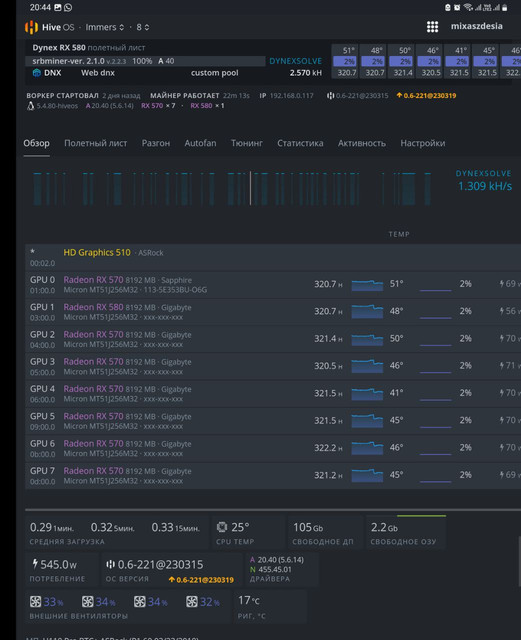
Task: Open the Тюнинг tab
Action: 247,143
